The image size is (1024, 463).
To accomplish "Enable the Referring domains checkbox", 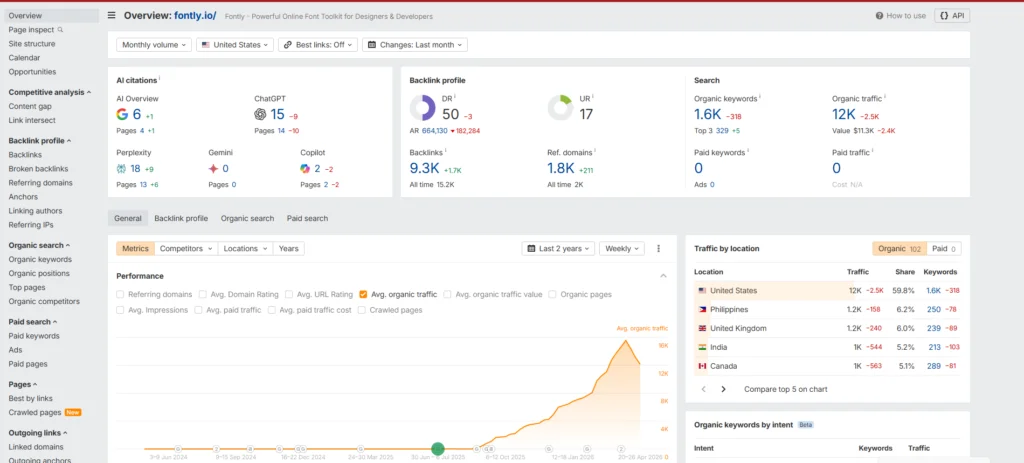I will (120, 295).
